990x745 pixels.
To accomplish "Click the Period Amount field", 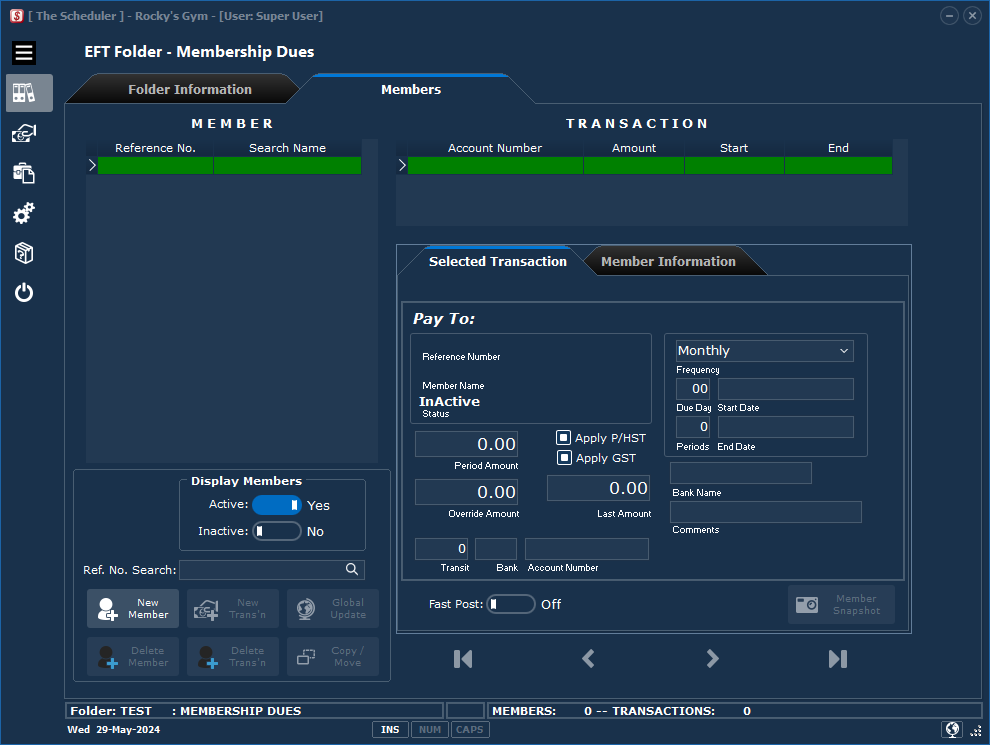I will [467, 444].
